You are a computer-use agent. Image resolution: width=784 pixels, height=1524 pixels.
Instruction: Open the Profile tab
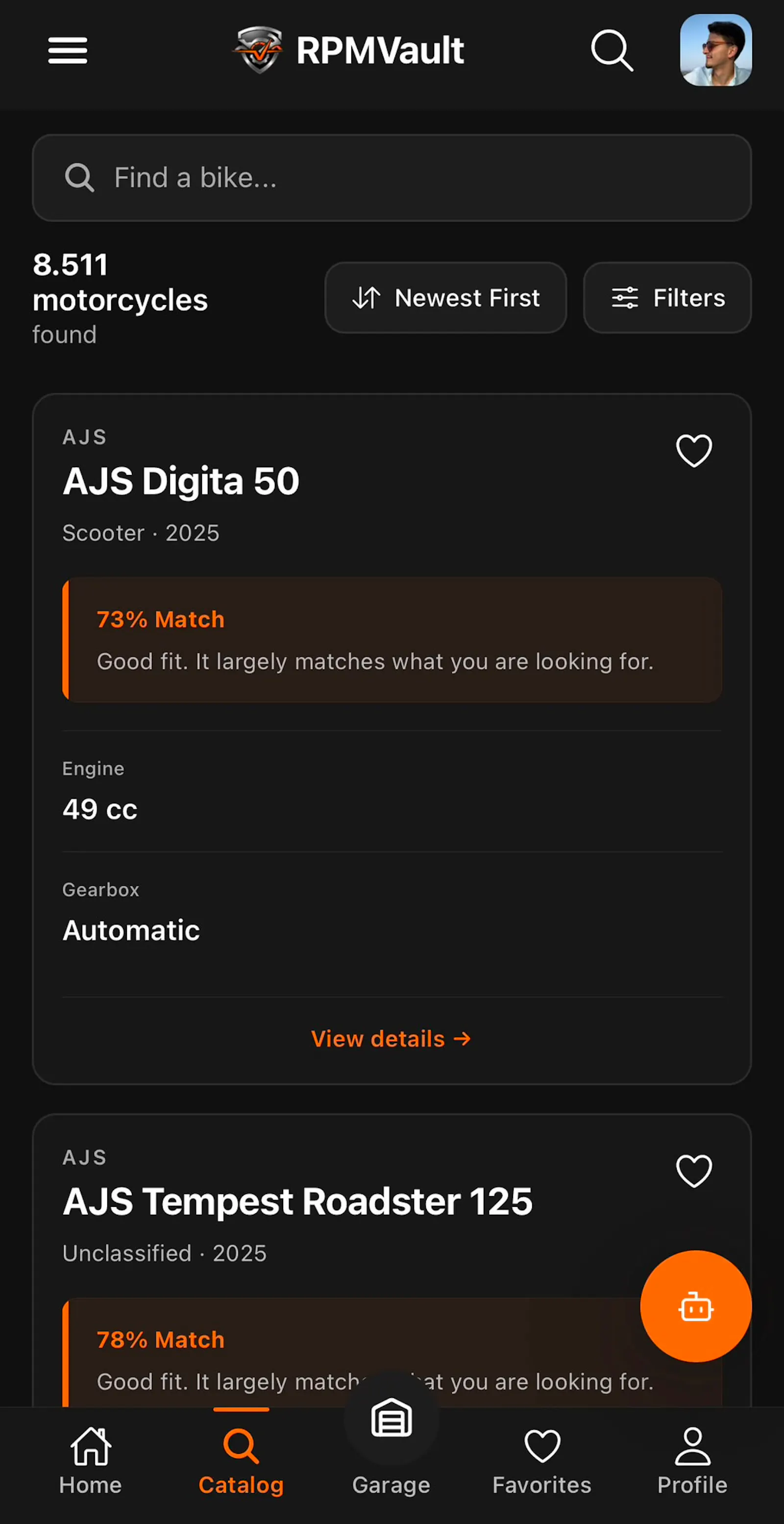tap(692, 1461)
